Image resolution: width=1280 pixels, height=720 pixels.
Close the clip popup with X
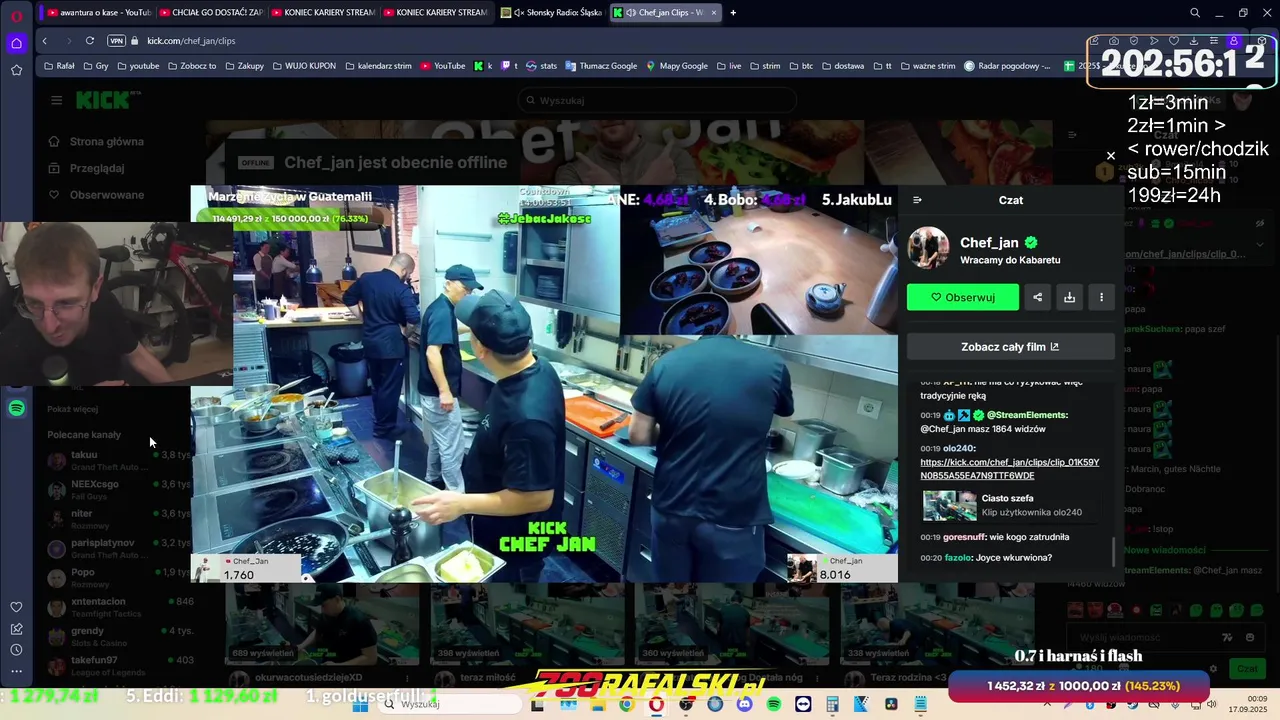(x=1110, y=156)
